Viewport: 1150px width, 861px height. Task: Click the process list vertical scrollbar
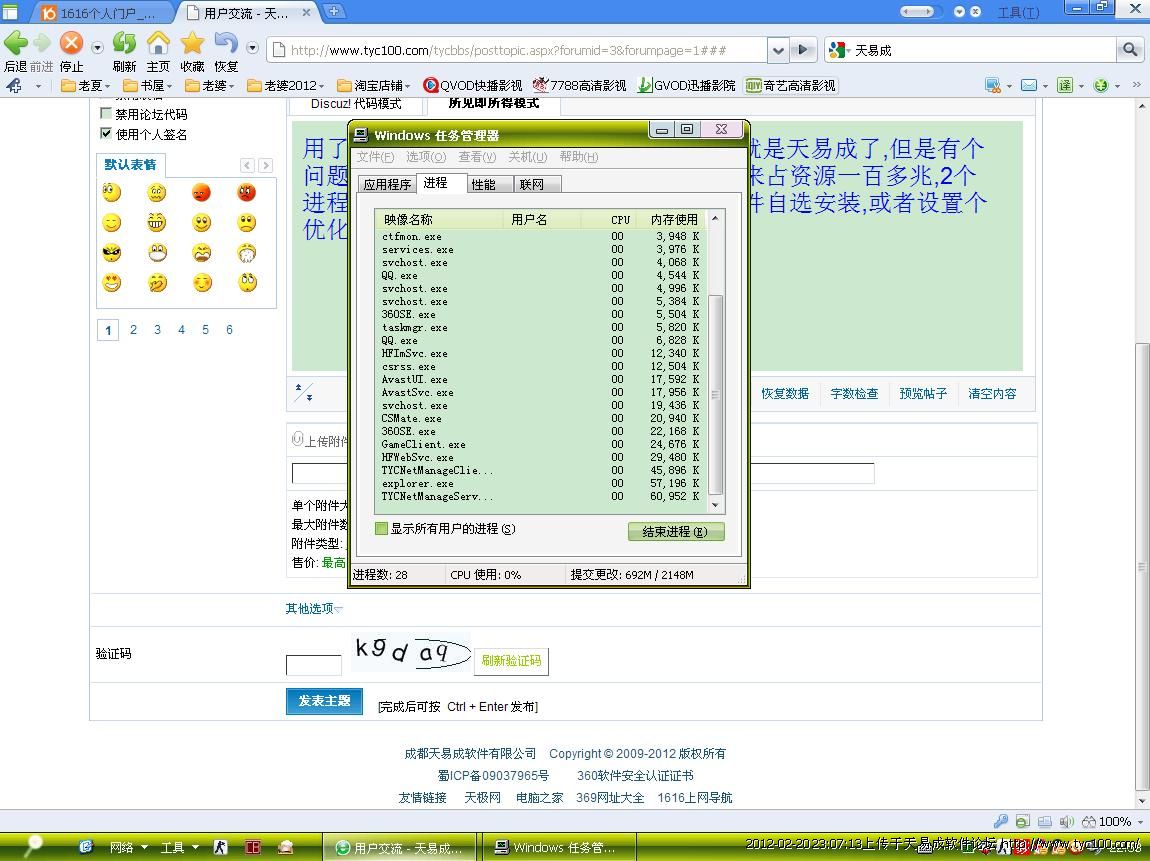click(715, 395)
